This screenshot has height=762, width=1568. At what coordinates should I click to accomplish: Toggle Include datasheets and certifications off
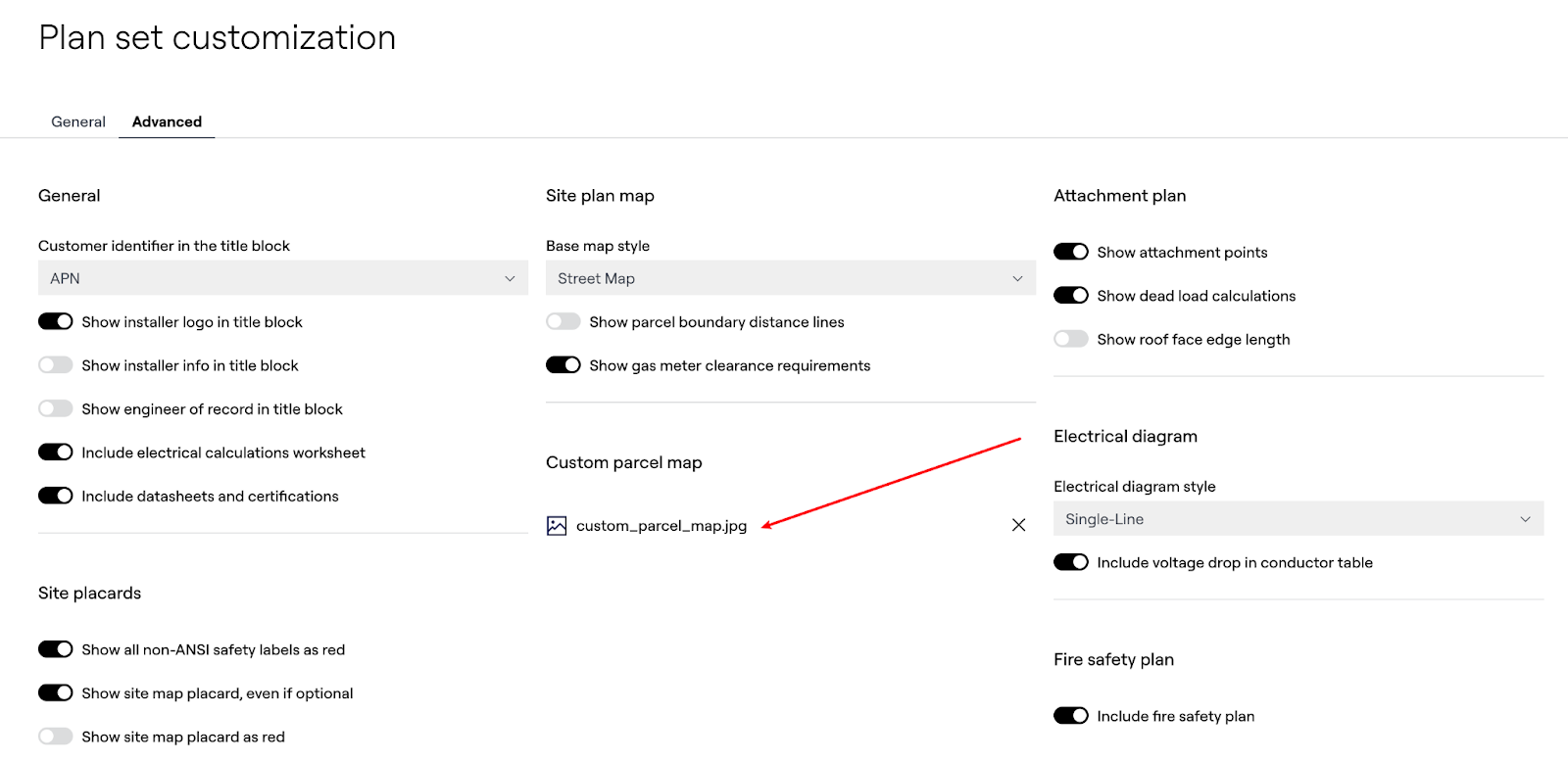point(56,496)
